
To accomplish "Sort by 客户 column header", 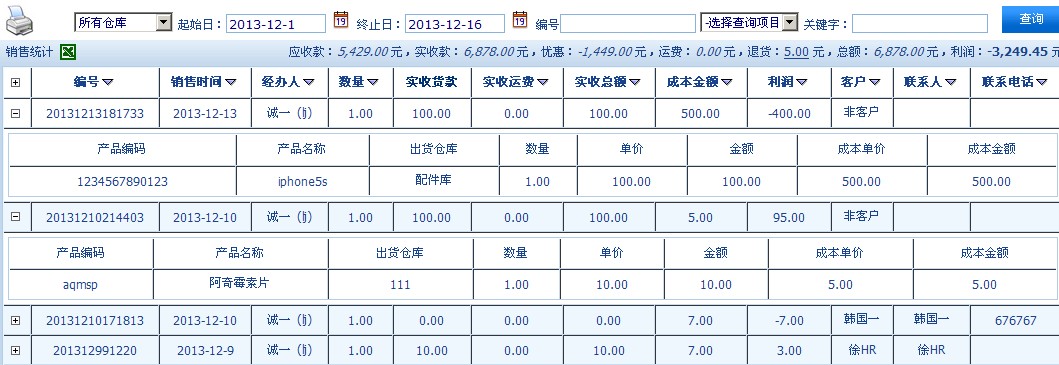I will pyautogui.click(x=860, y=82).
